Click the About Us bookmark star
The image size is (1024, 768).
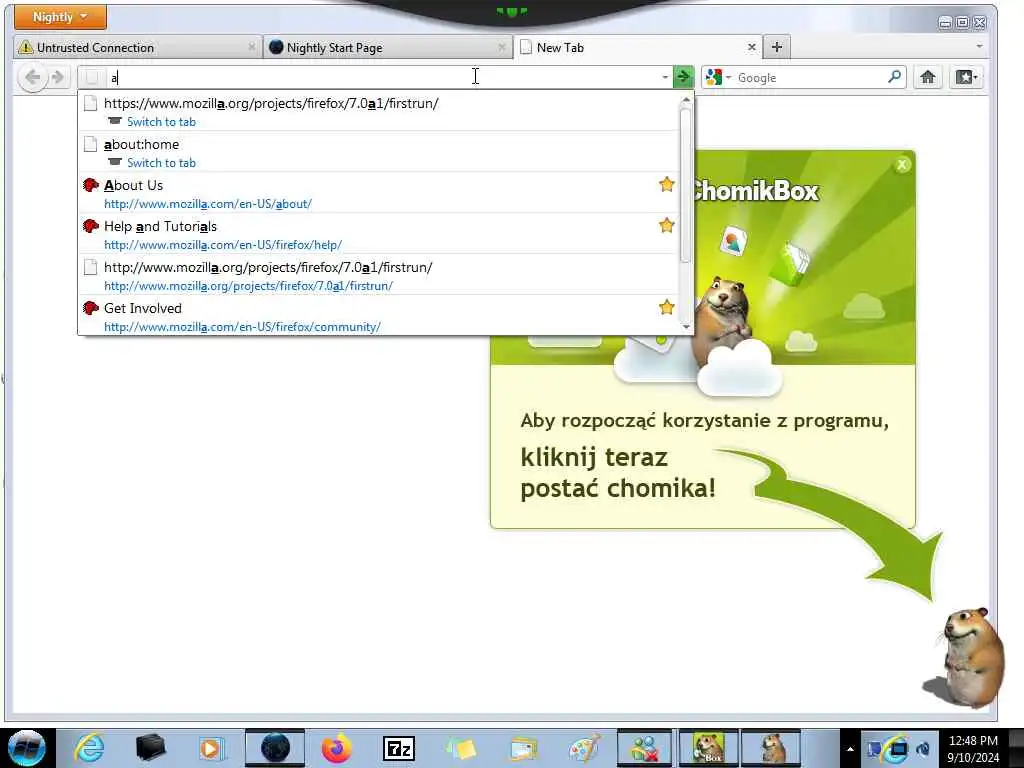[666, 185]
